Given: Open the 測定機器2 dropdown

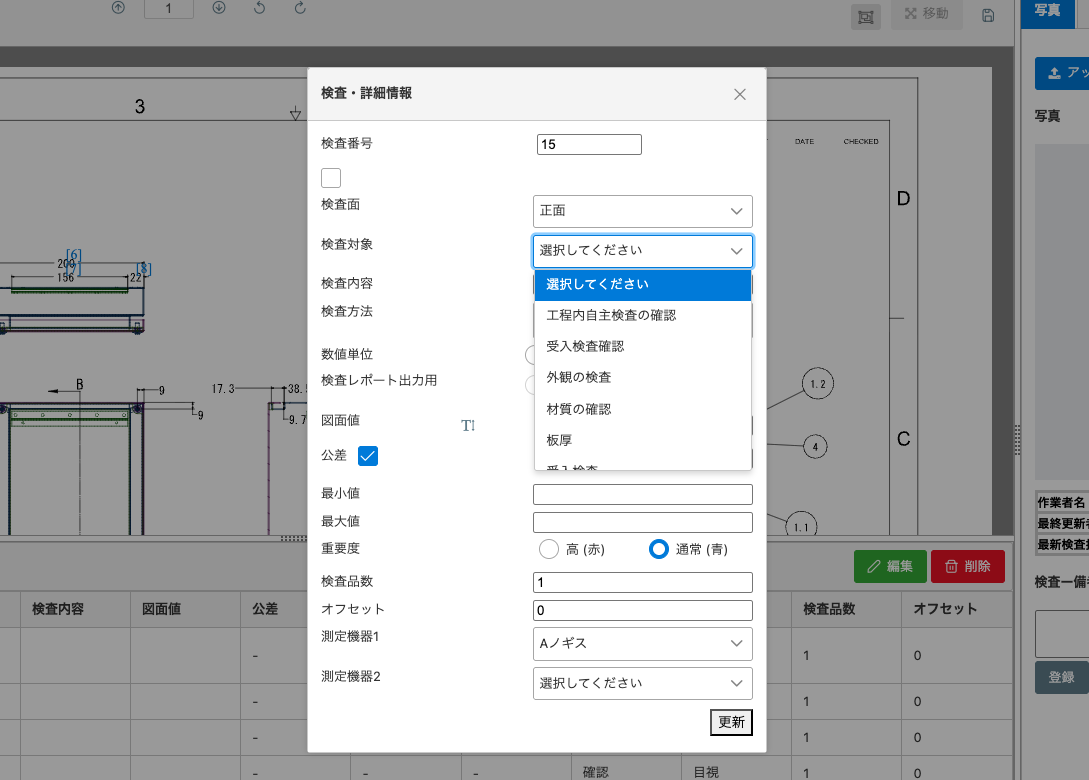Looking at the screenshot, I should (642, 683).
